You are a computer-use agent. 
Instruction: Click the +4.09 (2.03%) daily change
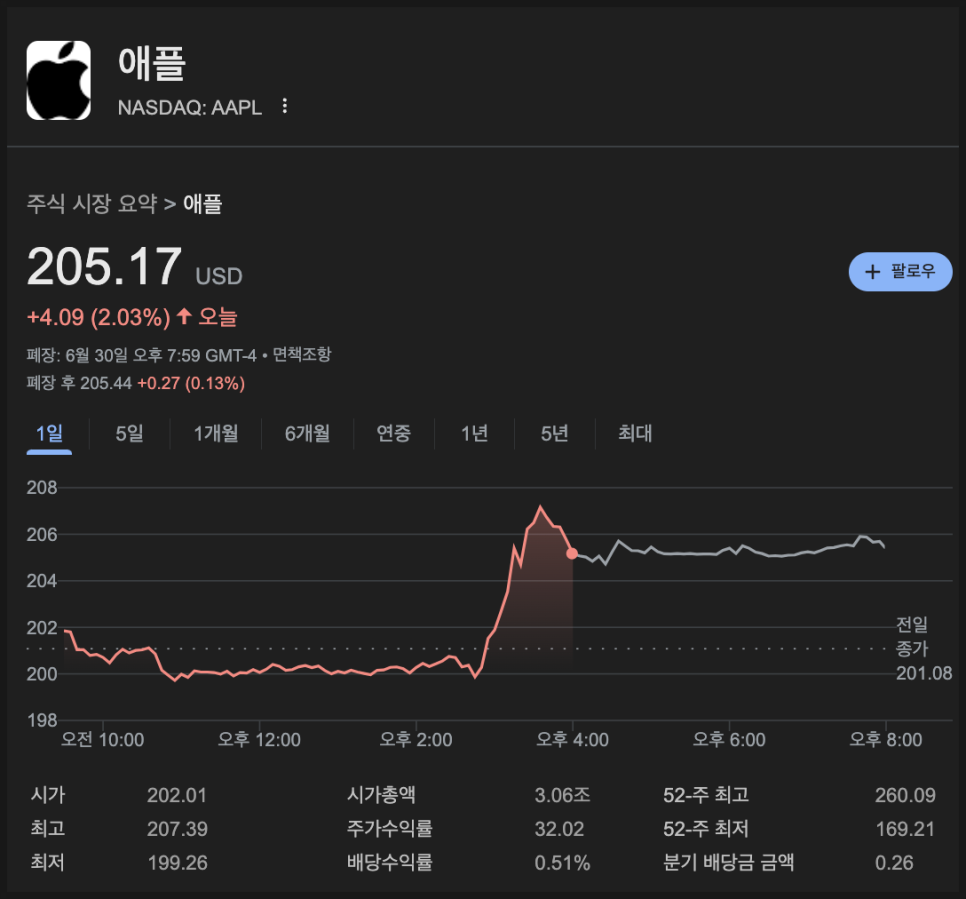click(99, 317)
